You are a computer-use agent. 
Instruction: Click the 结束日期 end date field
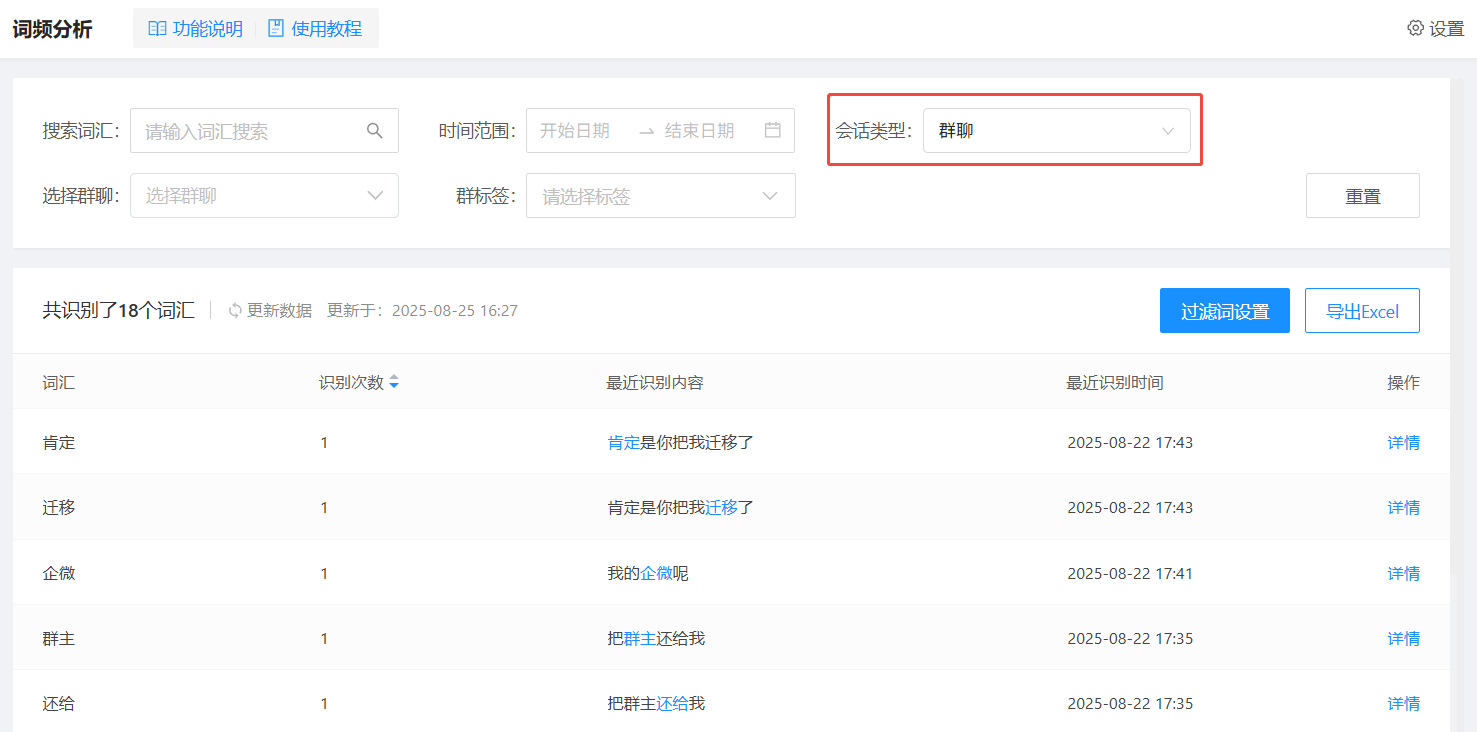[699, 131]
